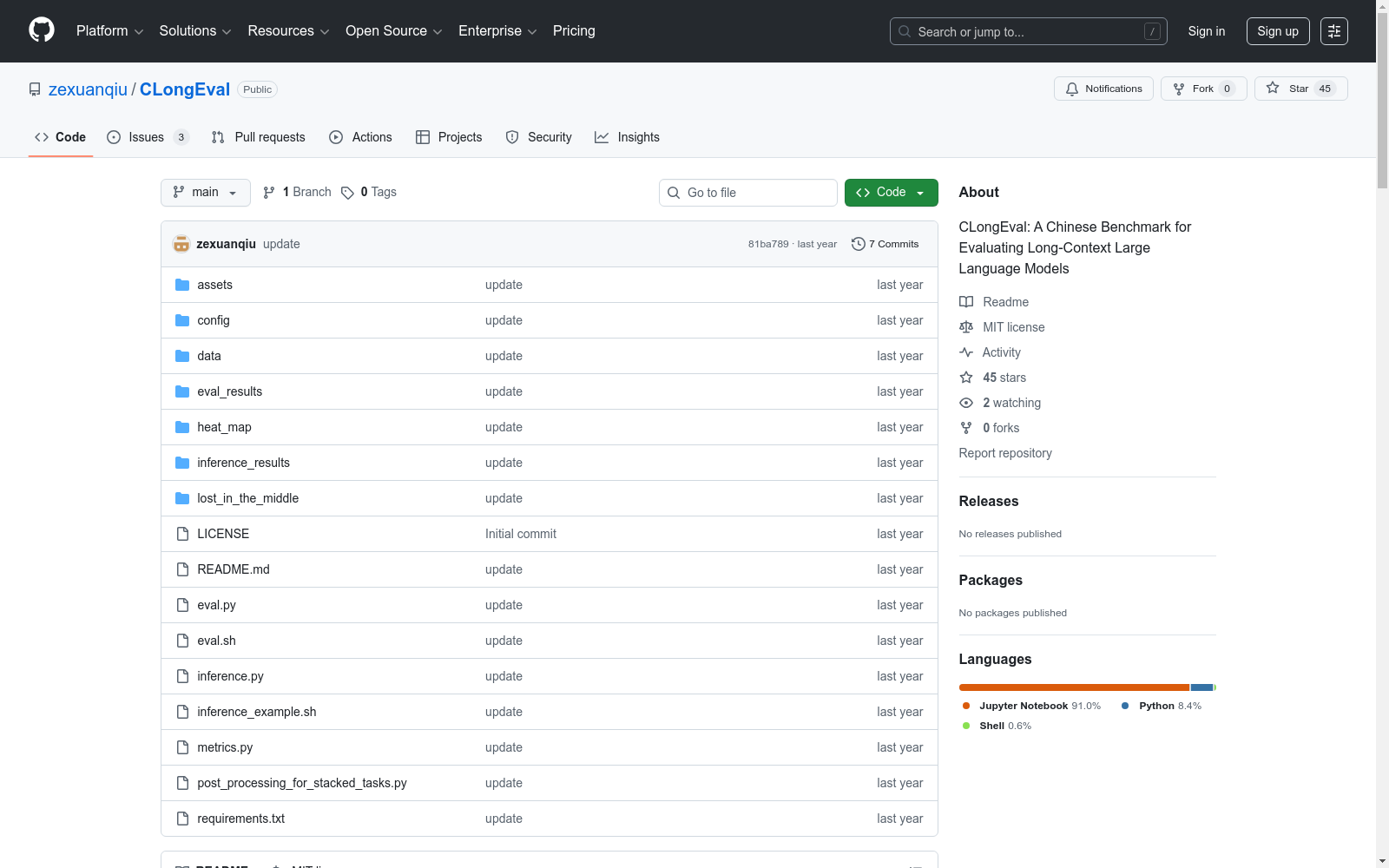Click the Report repository link
Screen dimensions: 1389x868
click(x=1005, y=453)
